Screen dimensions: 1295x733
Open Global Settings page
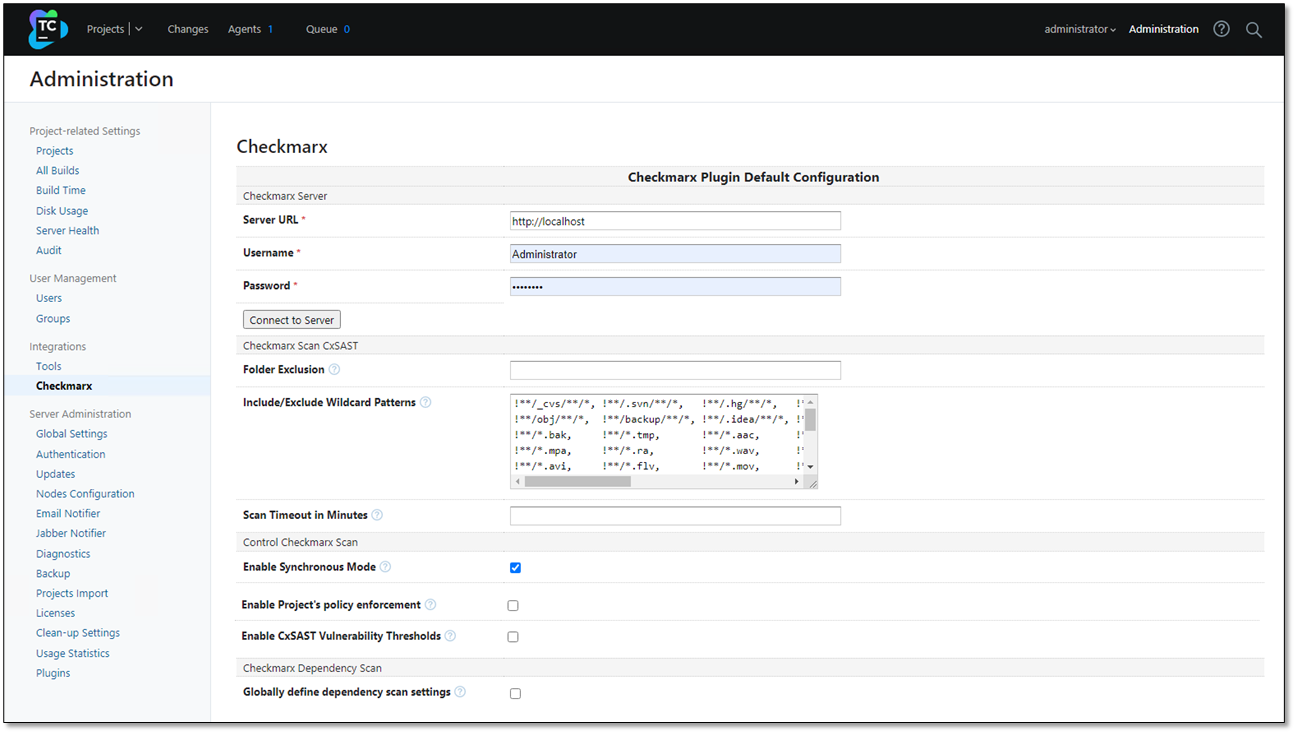pyautogui.click(x=72, y=434)
